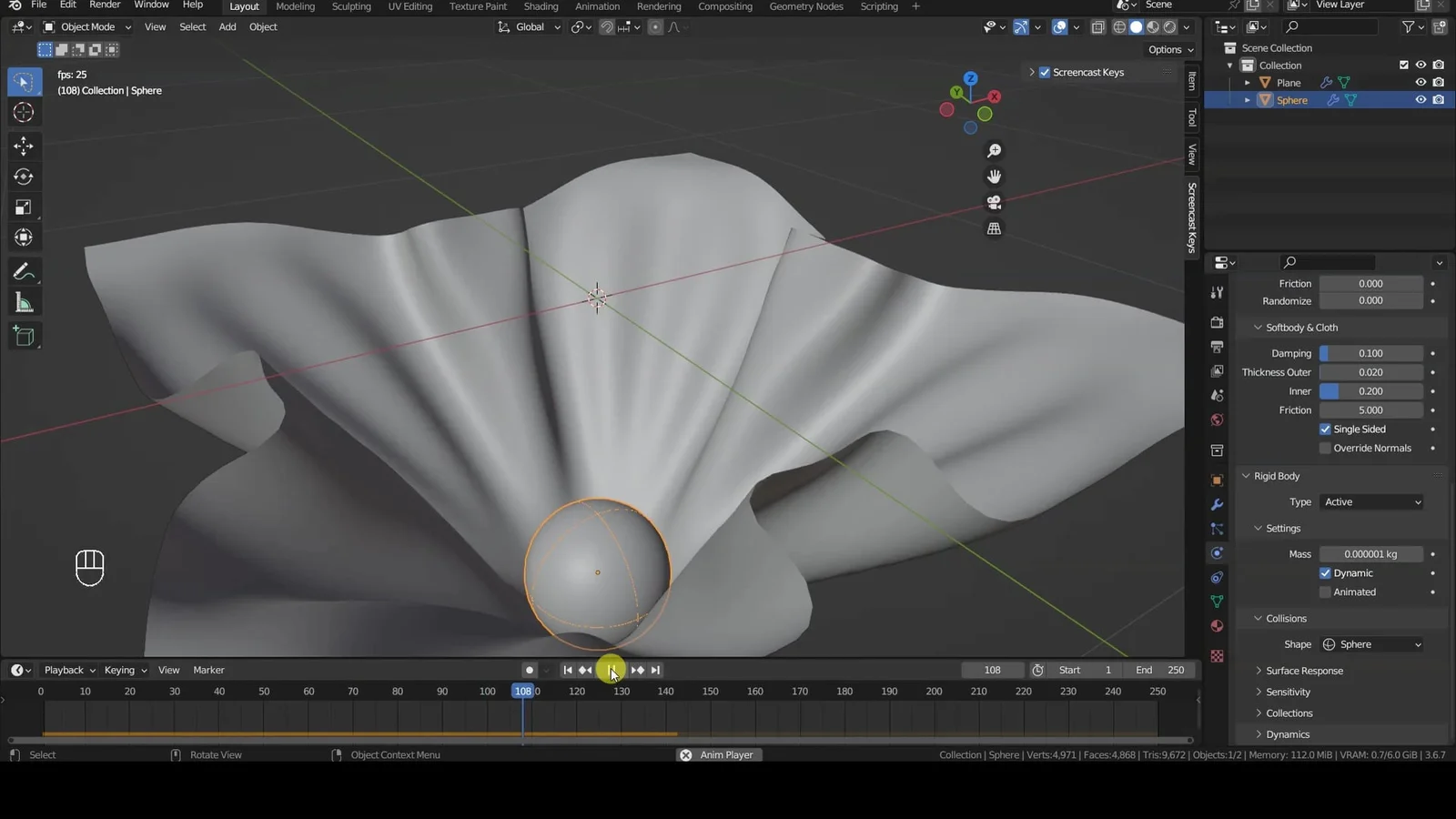
Task: Hide the Plane object in outliner
Action: [x=1420, y=83]
